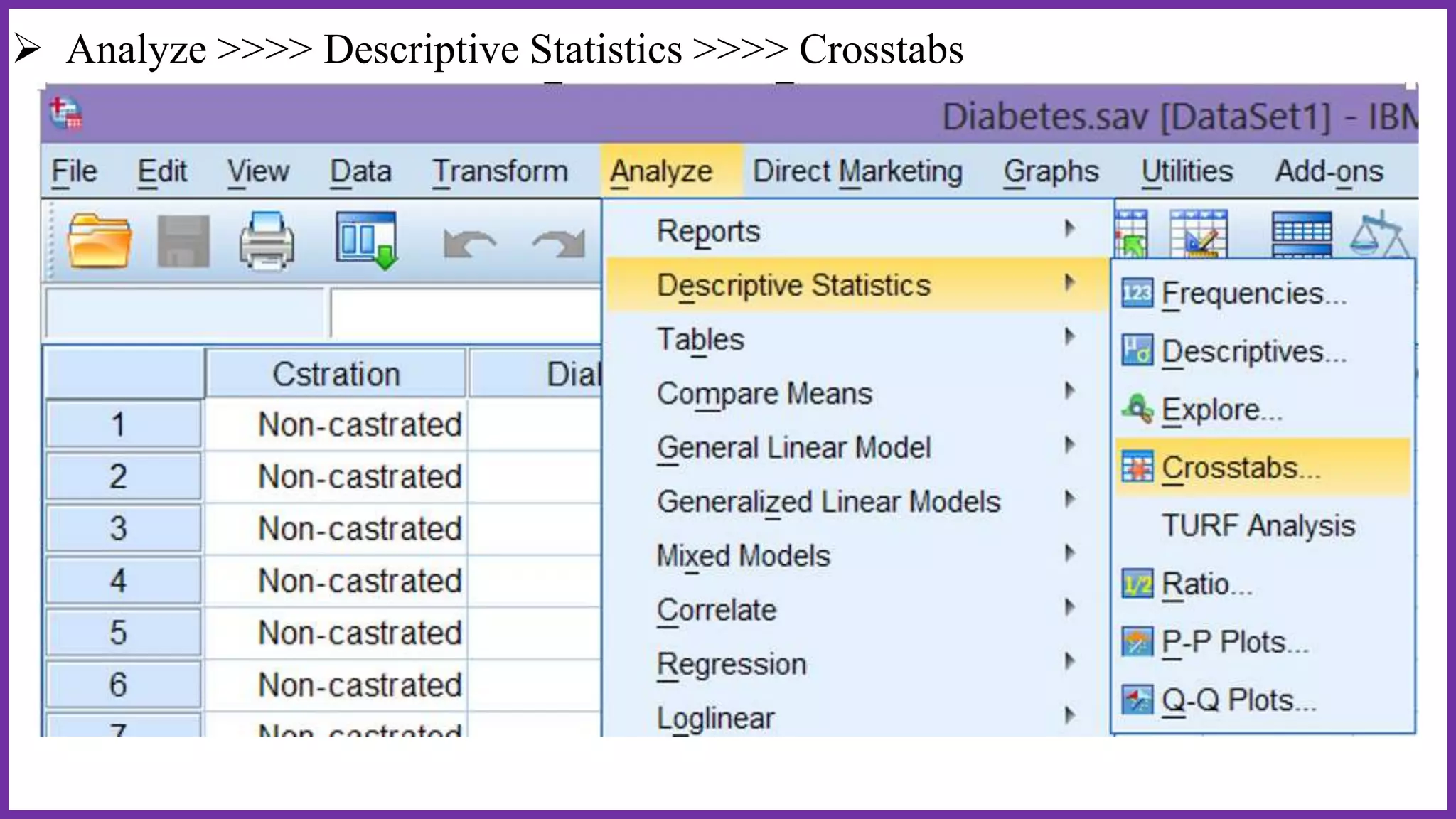Select General Linear Model entry

857,447
